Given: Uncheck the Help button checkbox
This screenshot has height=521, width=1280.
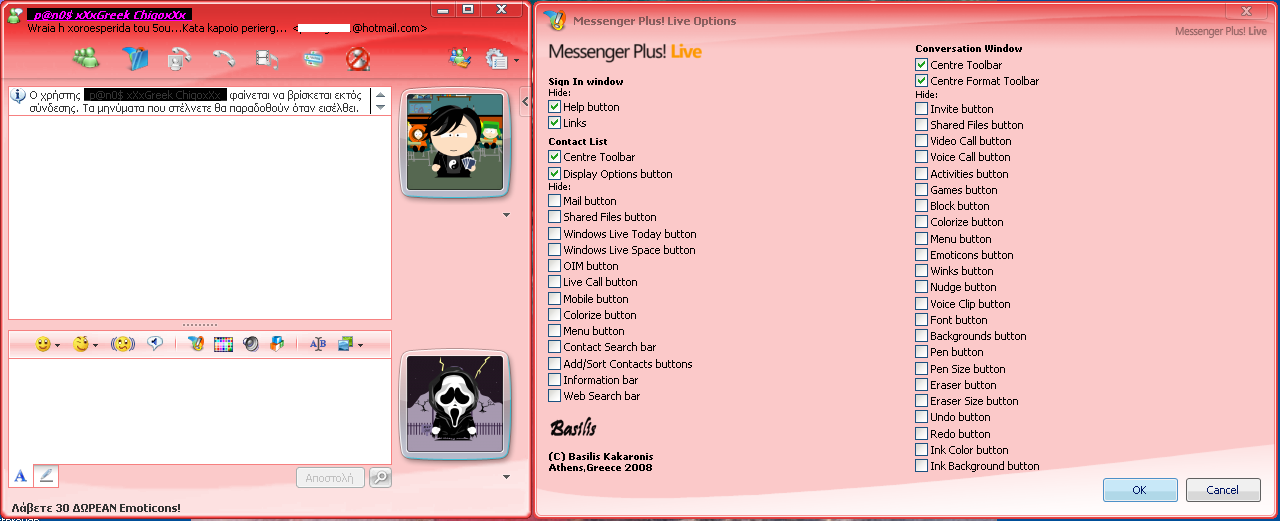Looking at the screenshot, I should [x=555, y=107].
